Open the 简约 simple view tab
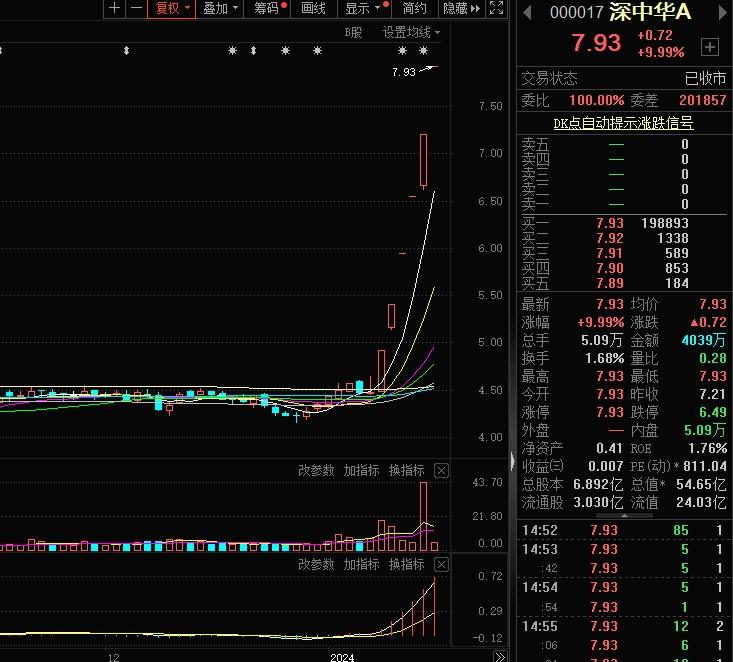 pos(414,9)
